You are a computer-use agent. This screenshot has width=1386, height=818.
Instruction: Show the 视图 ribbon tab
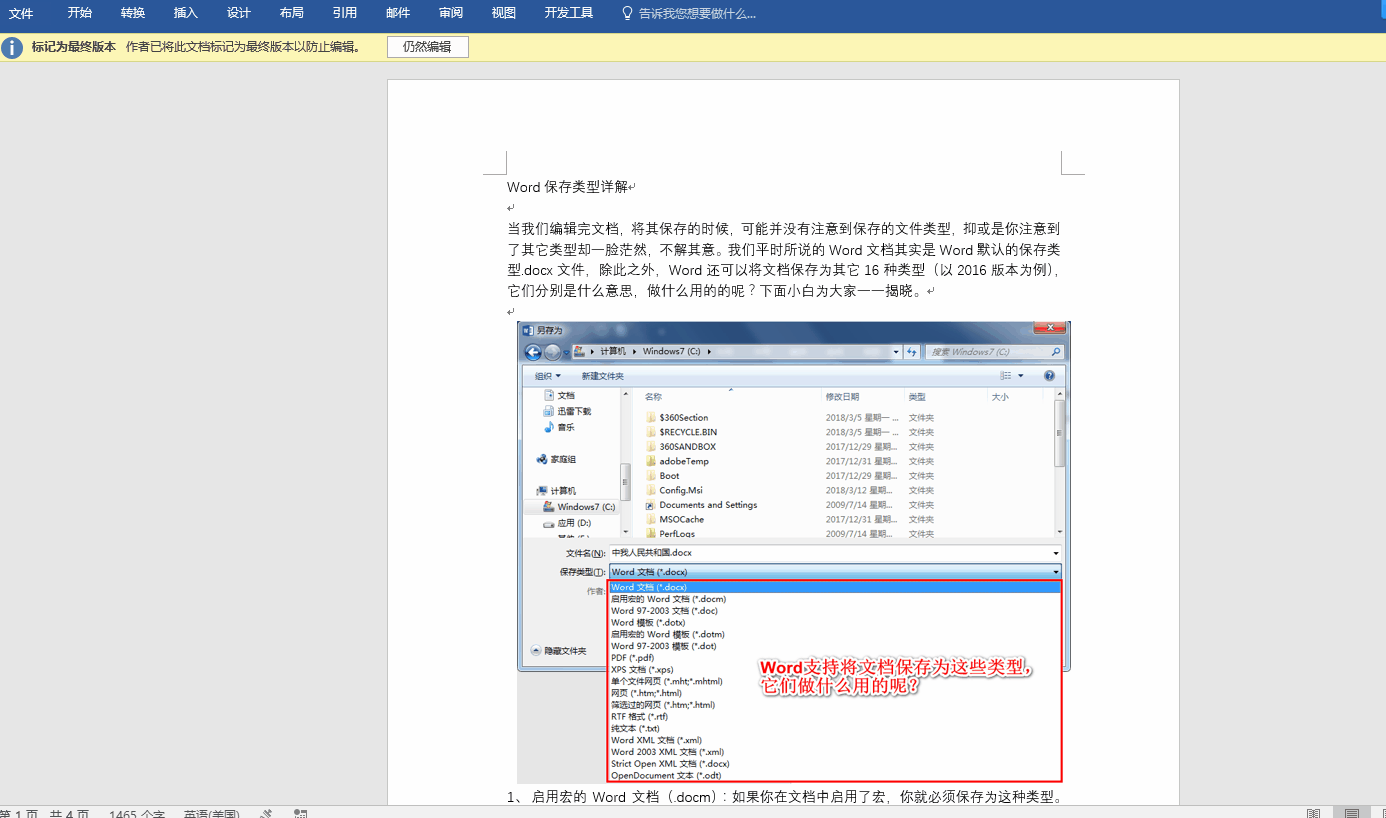[x=504, y=13]
